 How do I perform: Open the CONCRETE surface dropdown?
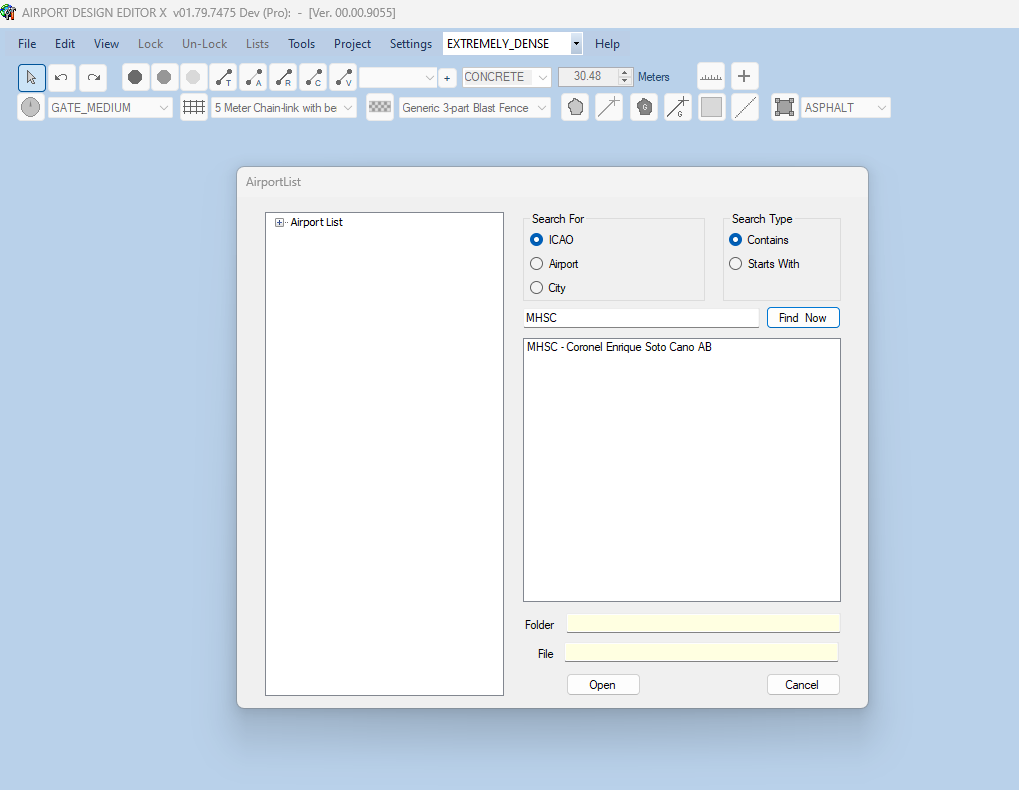542,77
